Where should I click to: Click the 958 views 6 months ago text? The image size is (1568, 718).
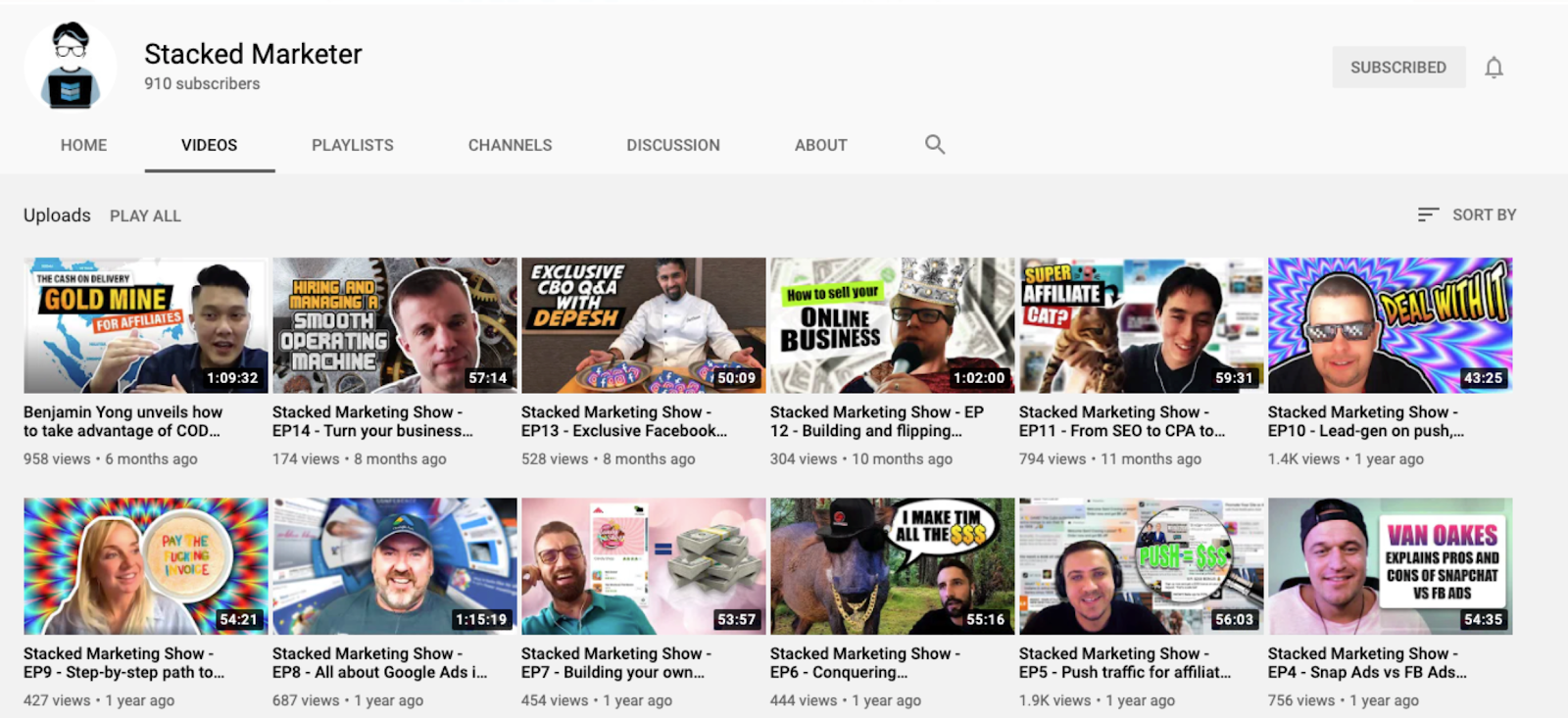[111, 458]
